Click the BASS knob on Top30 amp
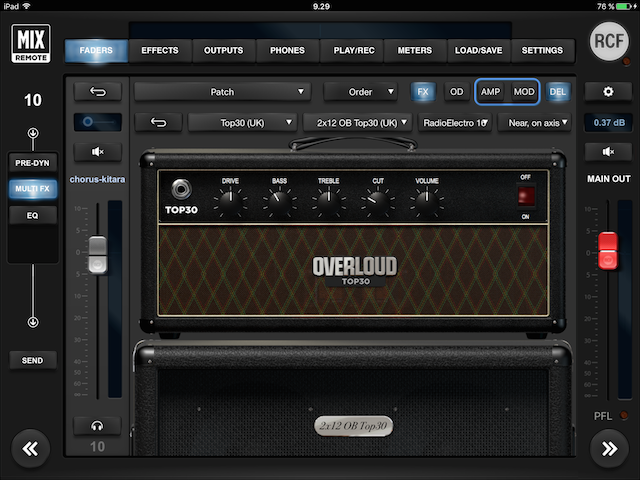 280,200
